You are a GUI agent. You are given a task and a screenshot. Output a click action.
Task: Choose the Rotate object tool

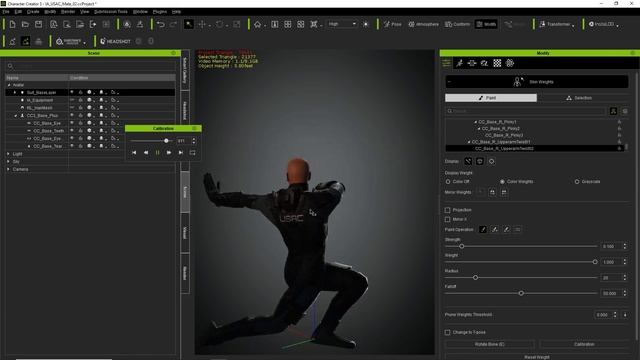(220, 24)
